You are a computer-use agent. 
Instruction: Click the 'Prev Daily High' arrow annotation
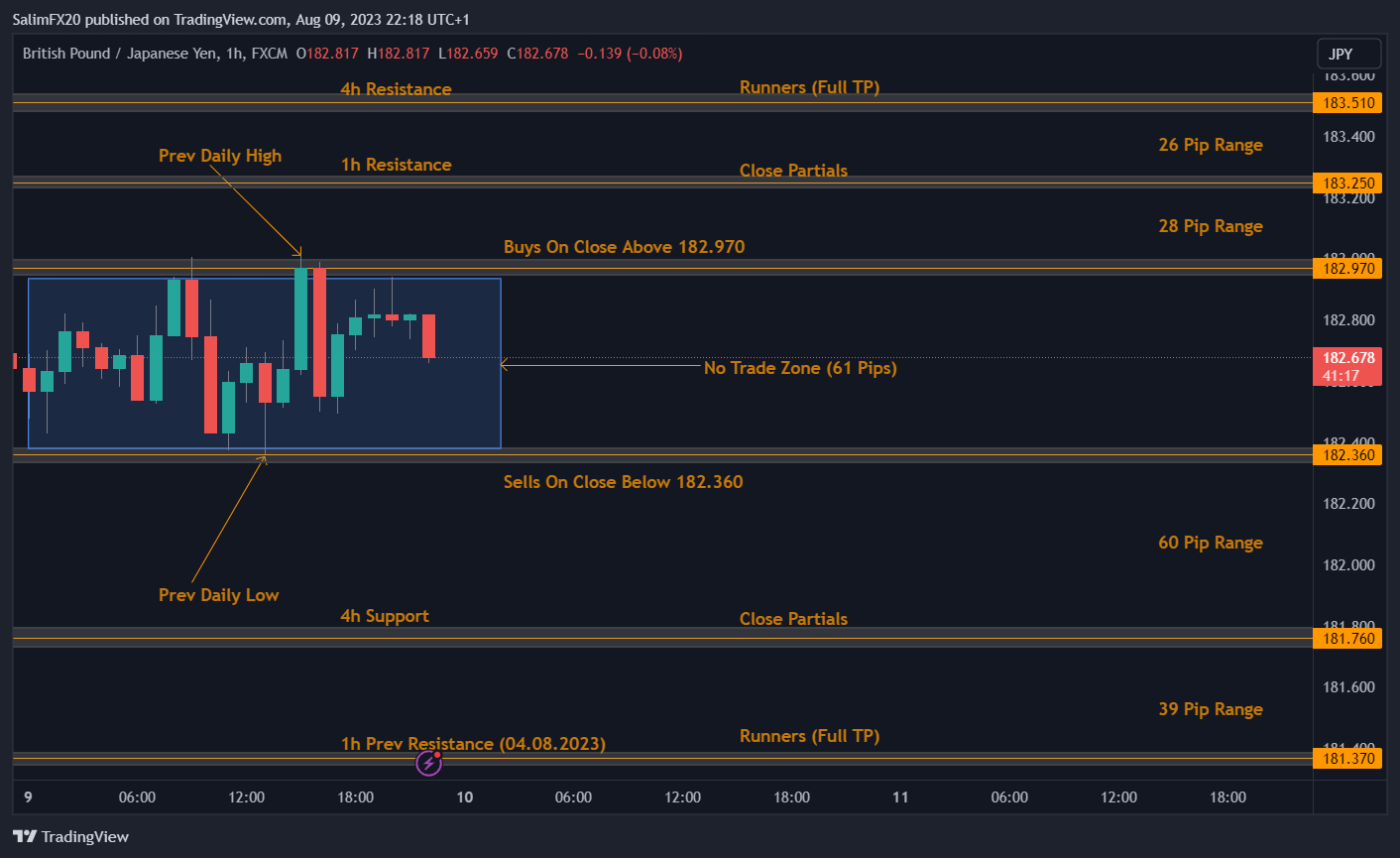tap(219, 156)
